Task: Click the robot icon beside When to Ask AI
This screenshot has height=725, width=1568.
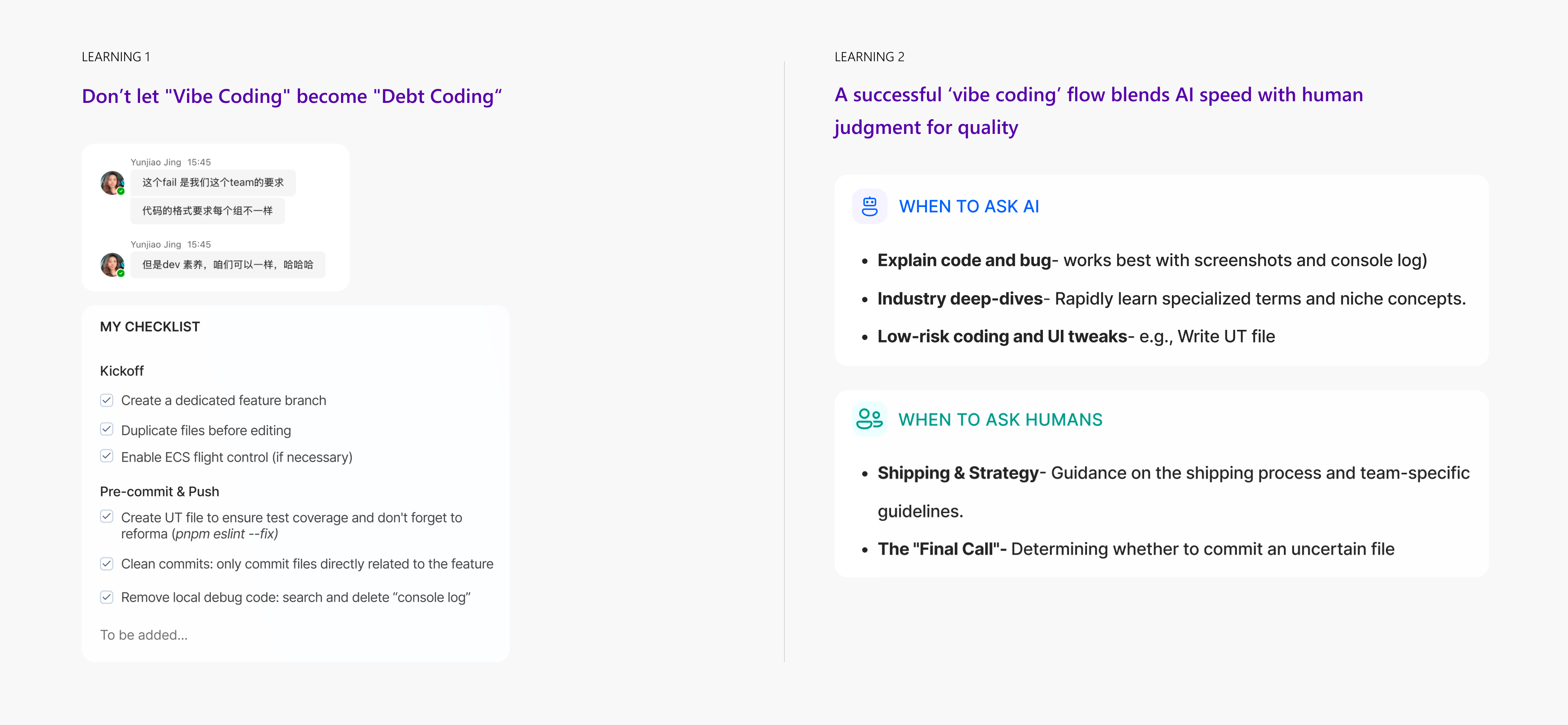Action: 869,207
